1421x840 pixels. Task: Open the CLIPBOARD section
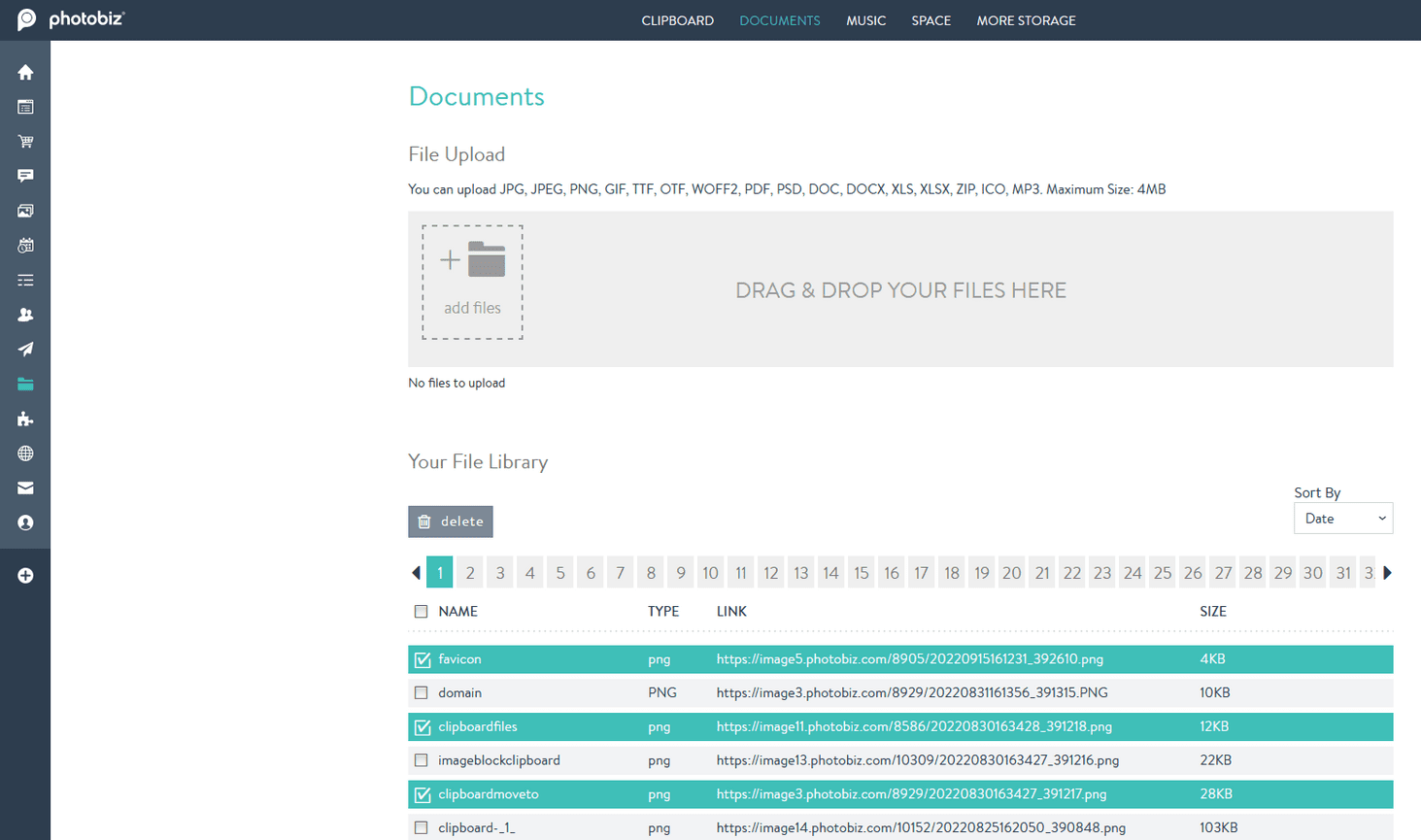pyautogui.click(x=677, y=20)
